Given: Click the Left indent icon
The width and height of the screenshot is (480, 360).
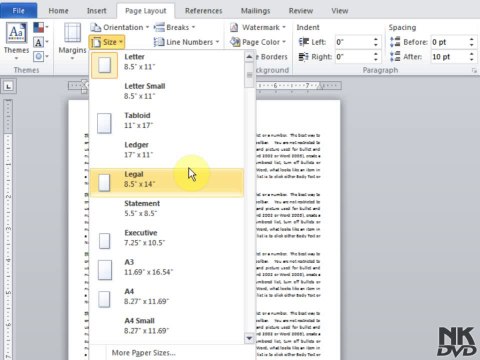Looking at the screenshot, I should pos(304,42).
